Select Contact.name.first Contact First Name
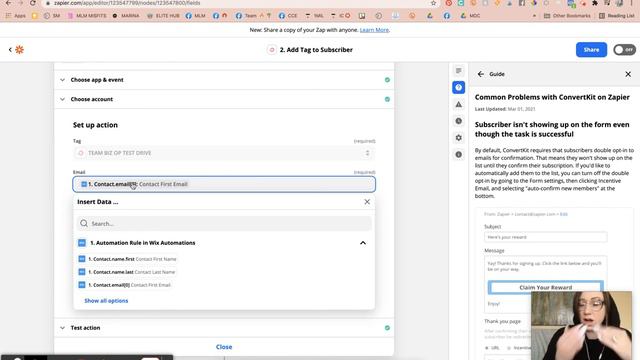The height and width of the screenshot is (360, 640). point(128,259)
